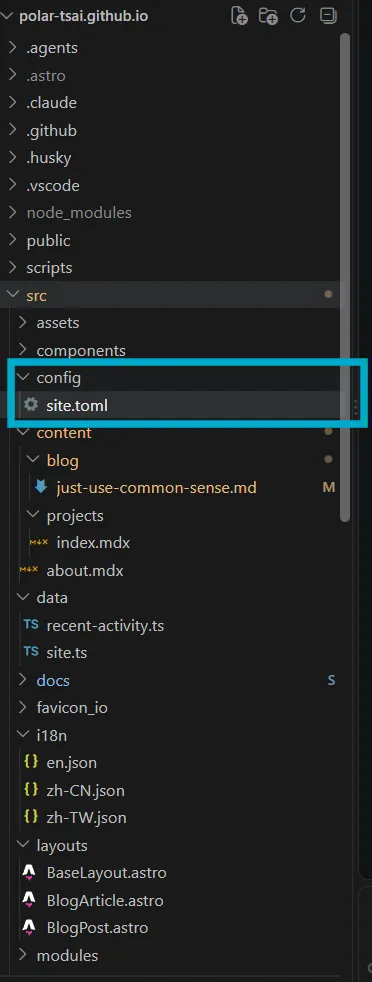Viewport: 372px width, 982px height.
Task: Open about.mdx file
Action: tap(85, 571)
